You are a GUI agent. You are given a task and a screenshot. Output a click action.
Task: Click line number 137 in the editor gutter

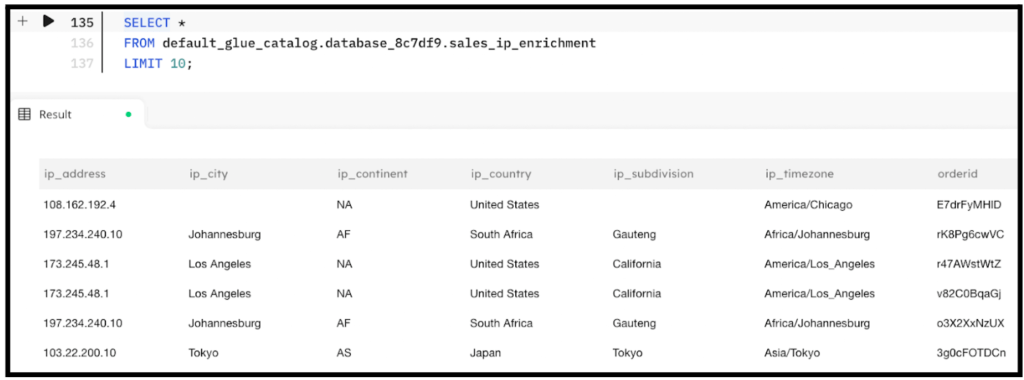point(82,65)
